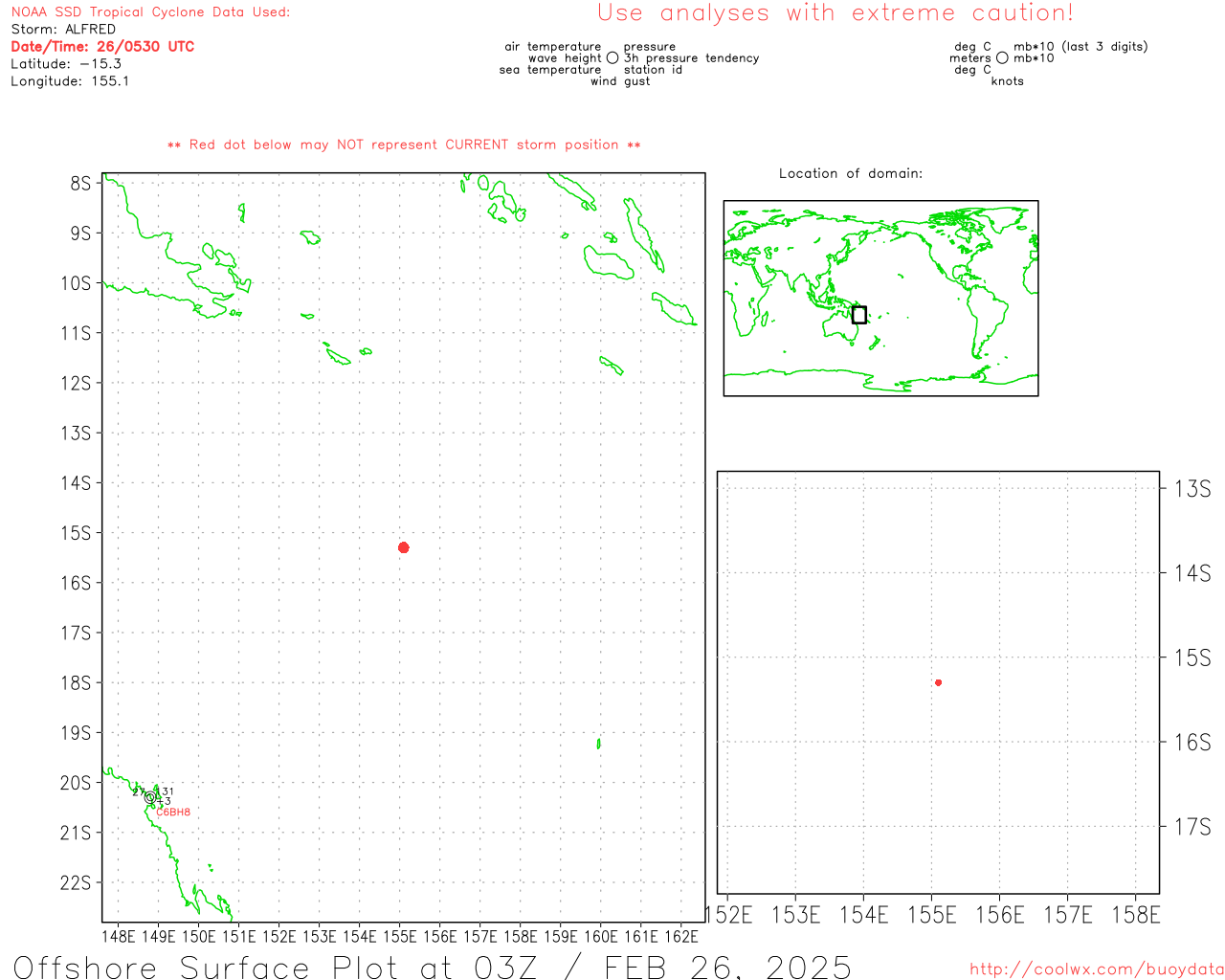Click the 'wave height' legend label

pos(565,58)
